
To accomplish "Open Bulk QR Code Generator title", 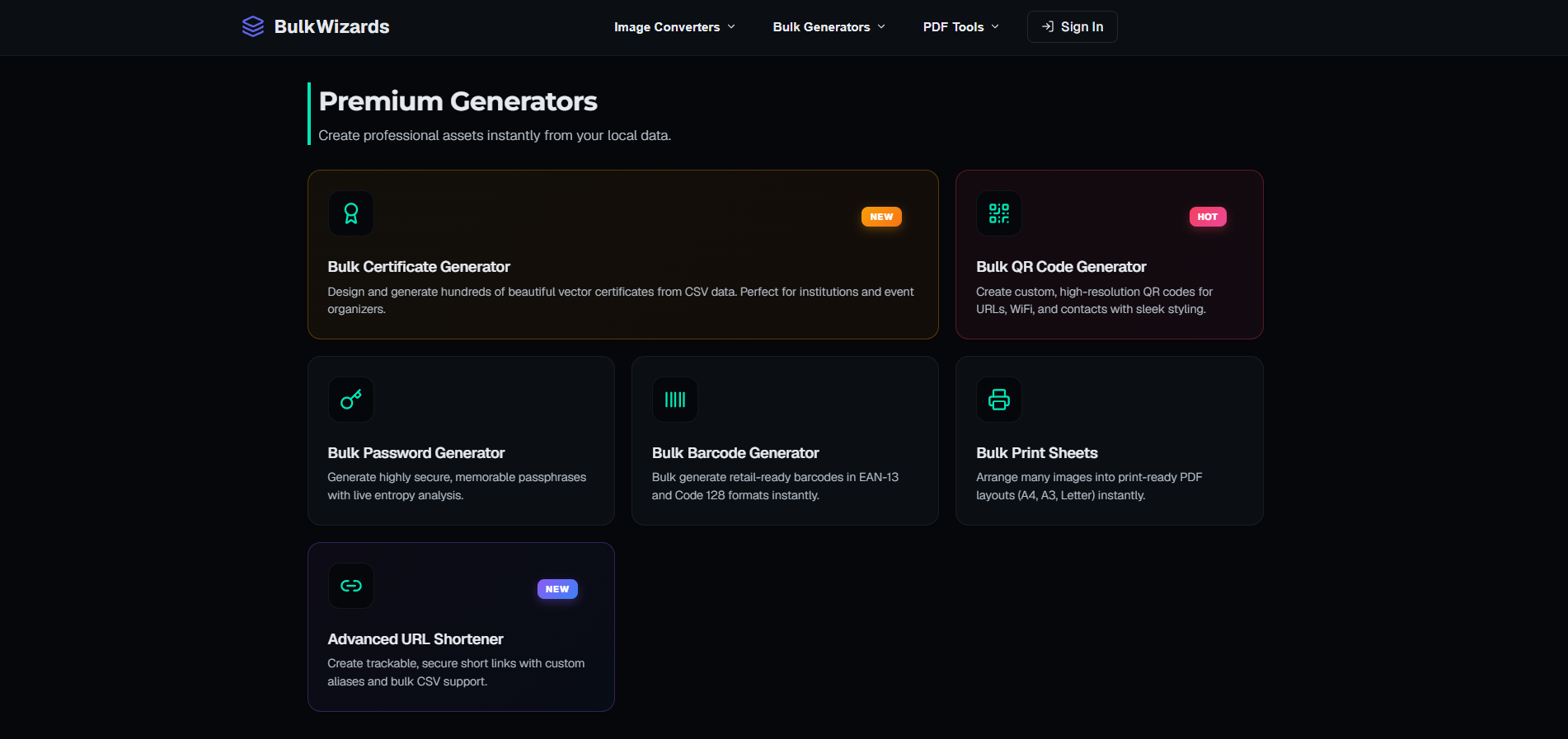I will pyautogui.click(x=1061, y=267).
